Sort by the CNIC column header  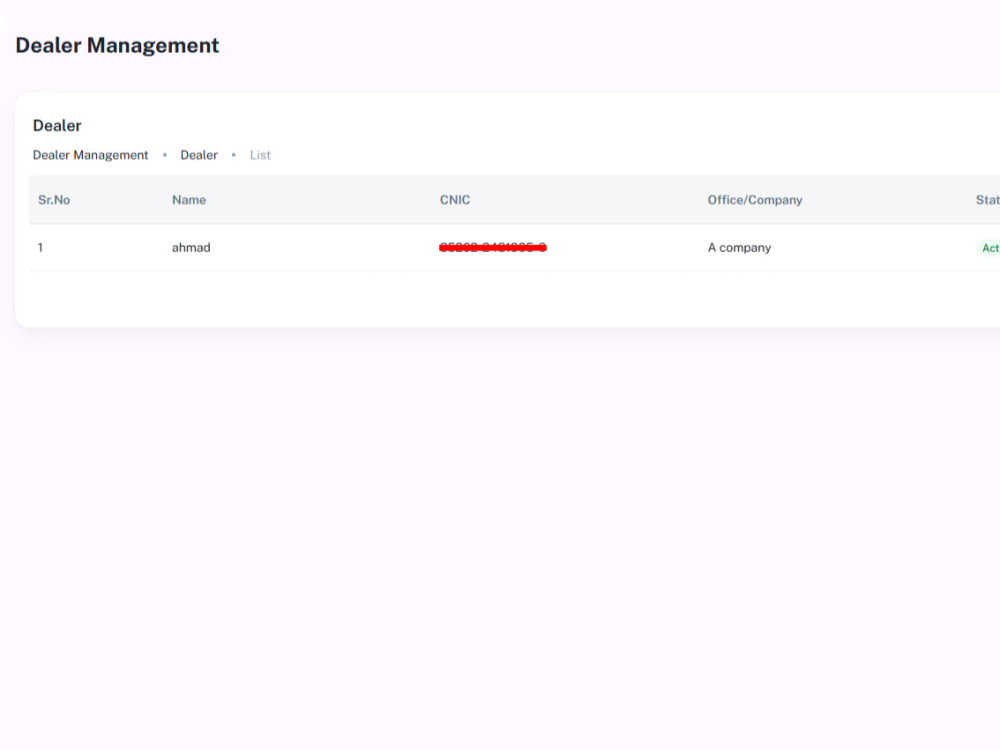click(455, 200)
